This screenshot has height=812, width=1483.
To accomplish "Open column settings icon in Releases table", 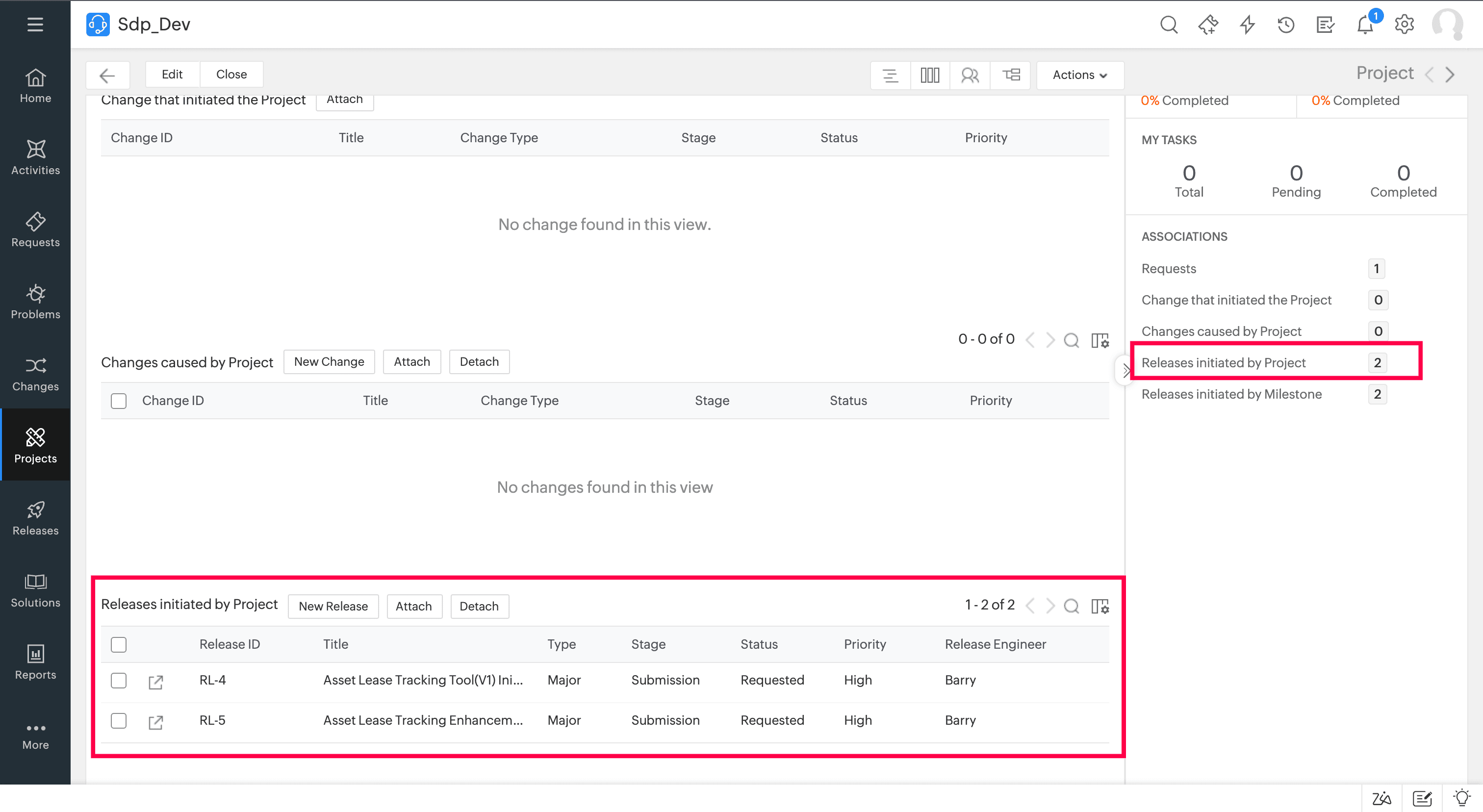I will coord(1099,606).
